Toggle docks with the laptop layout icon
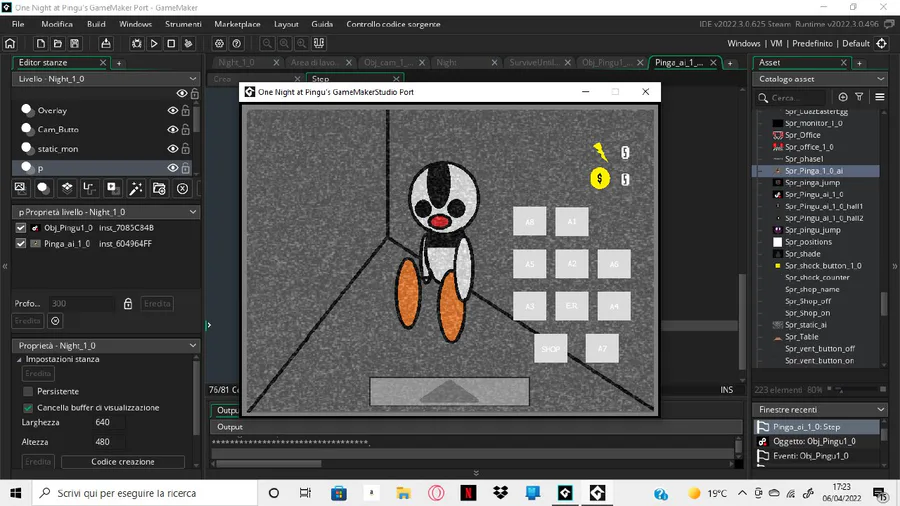Screen dimensions: 900x506 (319, 44)
